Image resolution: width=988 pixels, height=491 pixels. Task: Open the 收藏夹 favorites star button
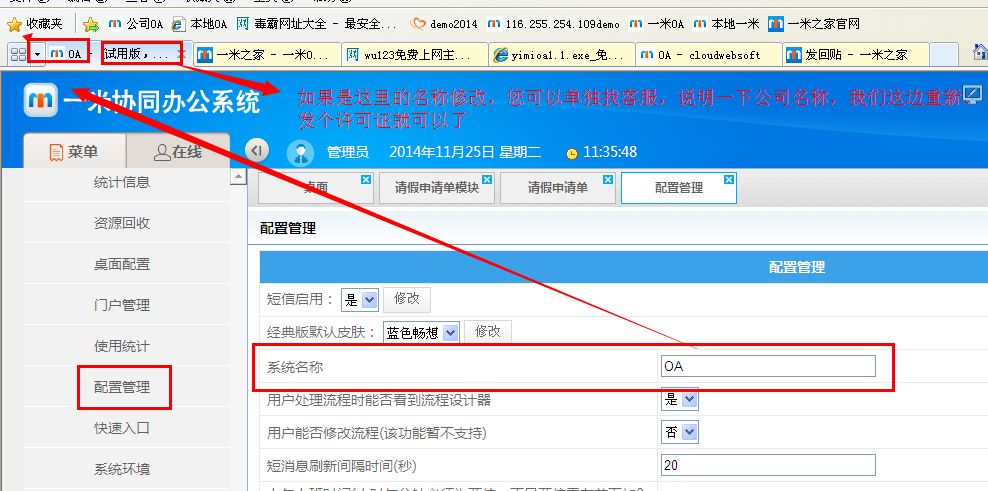coord(35,25)
